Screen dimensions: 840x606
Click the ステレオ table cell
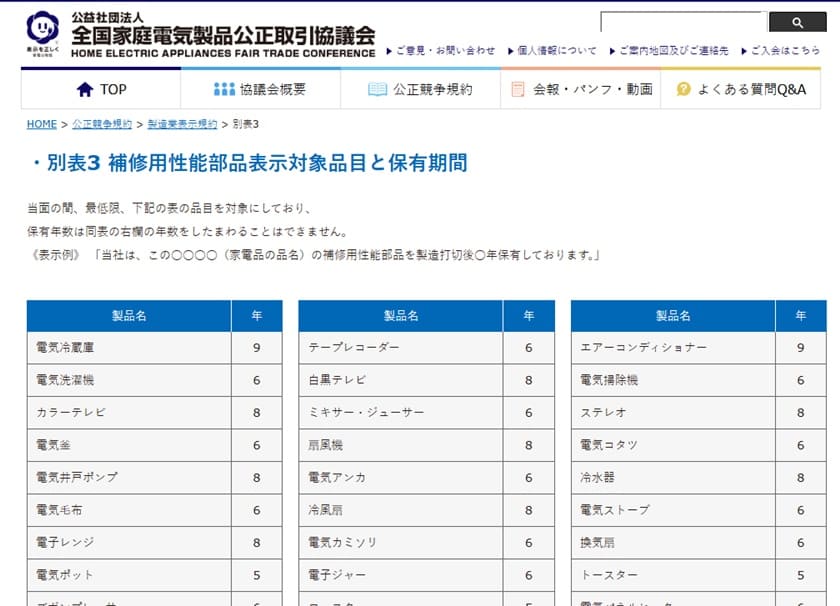(x=673, y=413)
